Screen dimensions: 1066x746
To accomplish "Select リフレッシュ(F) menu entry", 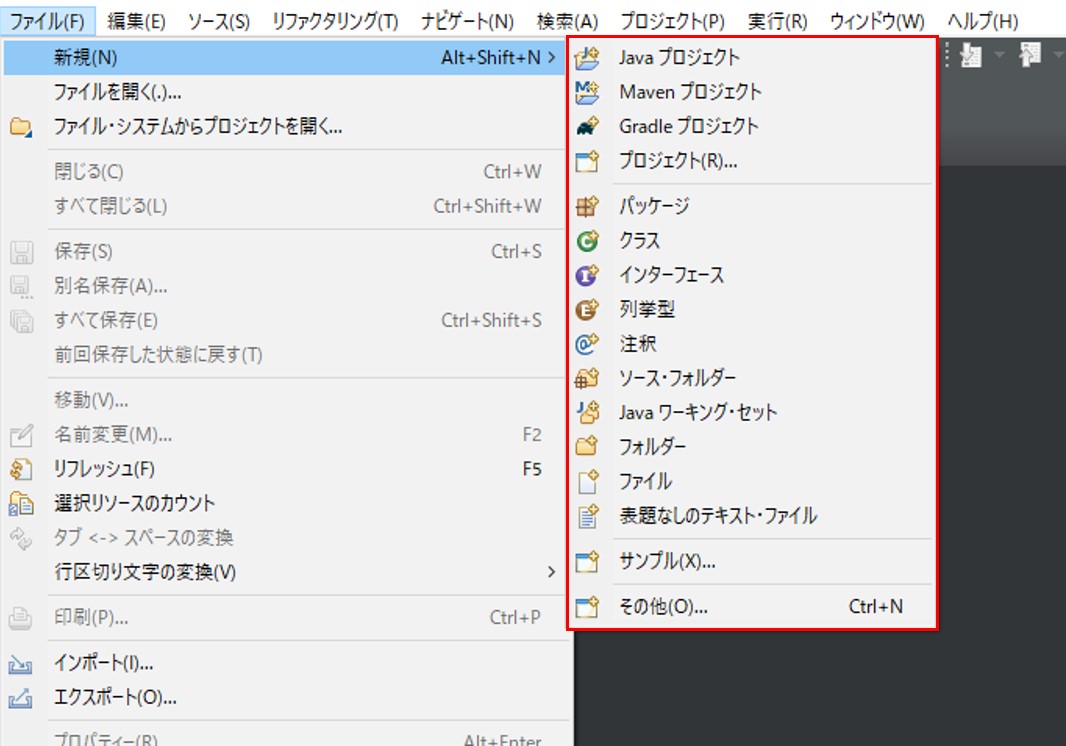I will pyautogui.click(x=286, y=469).
